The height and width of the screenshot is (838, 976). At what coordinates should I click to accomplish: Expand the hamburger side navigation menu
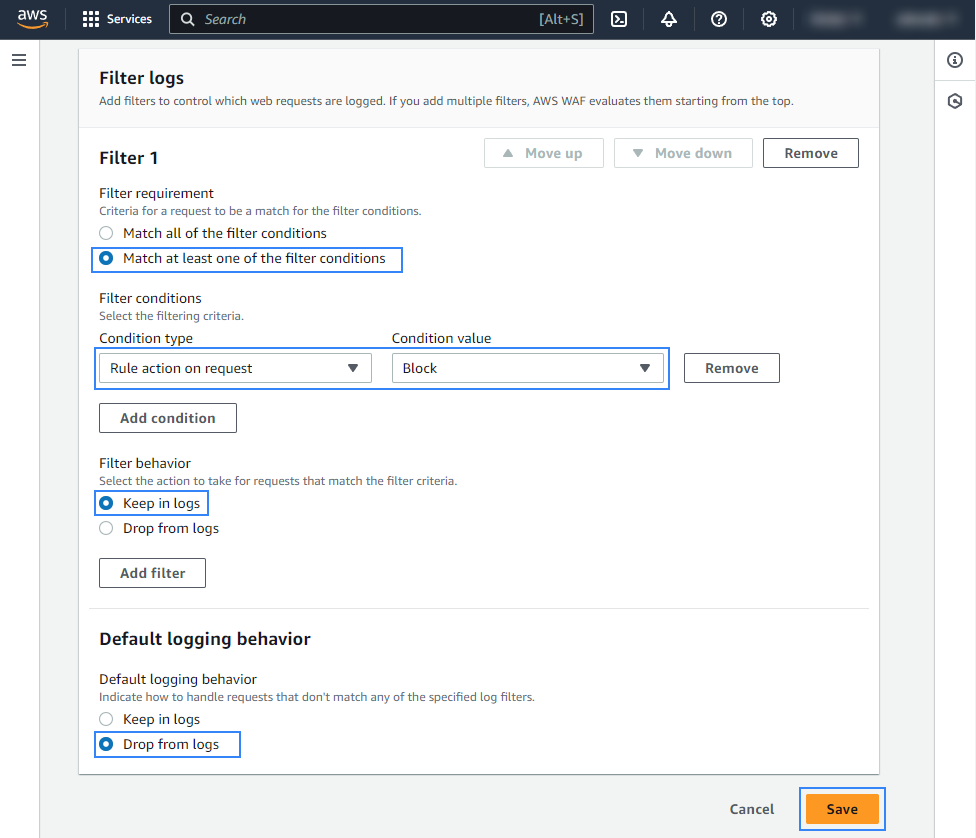[19, 61]
